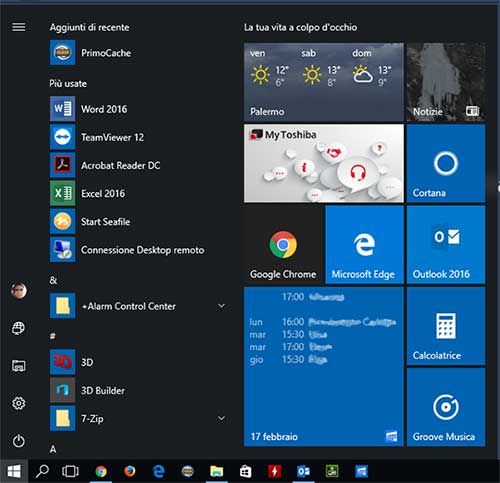Open the pictures folder sidebar icon
The height and width of the screenshot is (483, 500).
19,366
